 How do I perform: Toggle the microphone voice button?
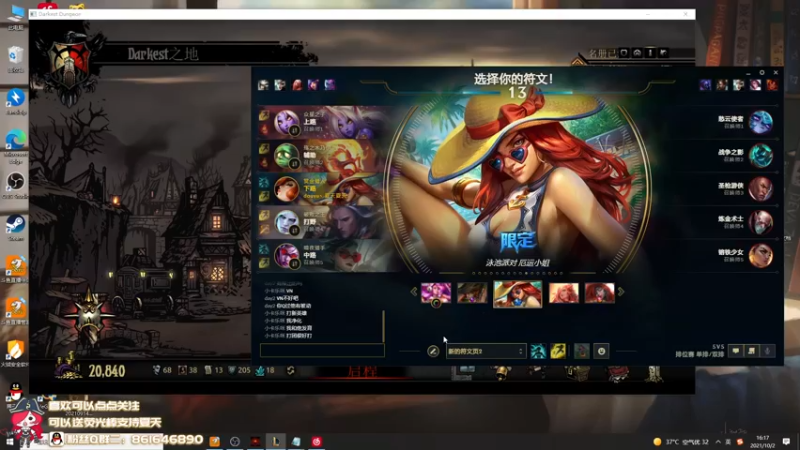(767, 351)
